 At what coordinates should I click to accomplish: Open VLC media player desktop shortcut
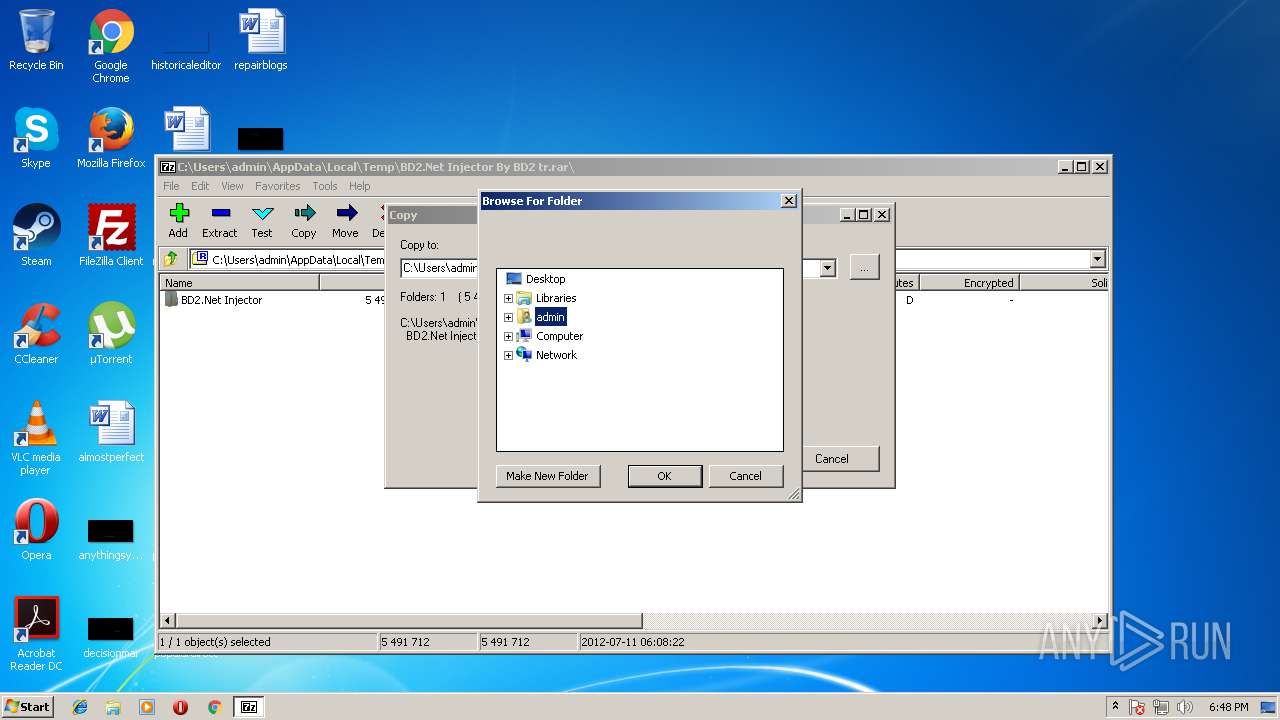(x=36, y=438)
